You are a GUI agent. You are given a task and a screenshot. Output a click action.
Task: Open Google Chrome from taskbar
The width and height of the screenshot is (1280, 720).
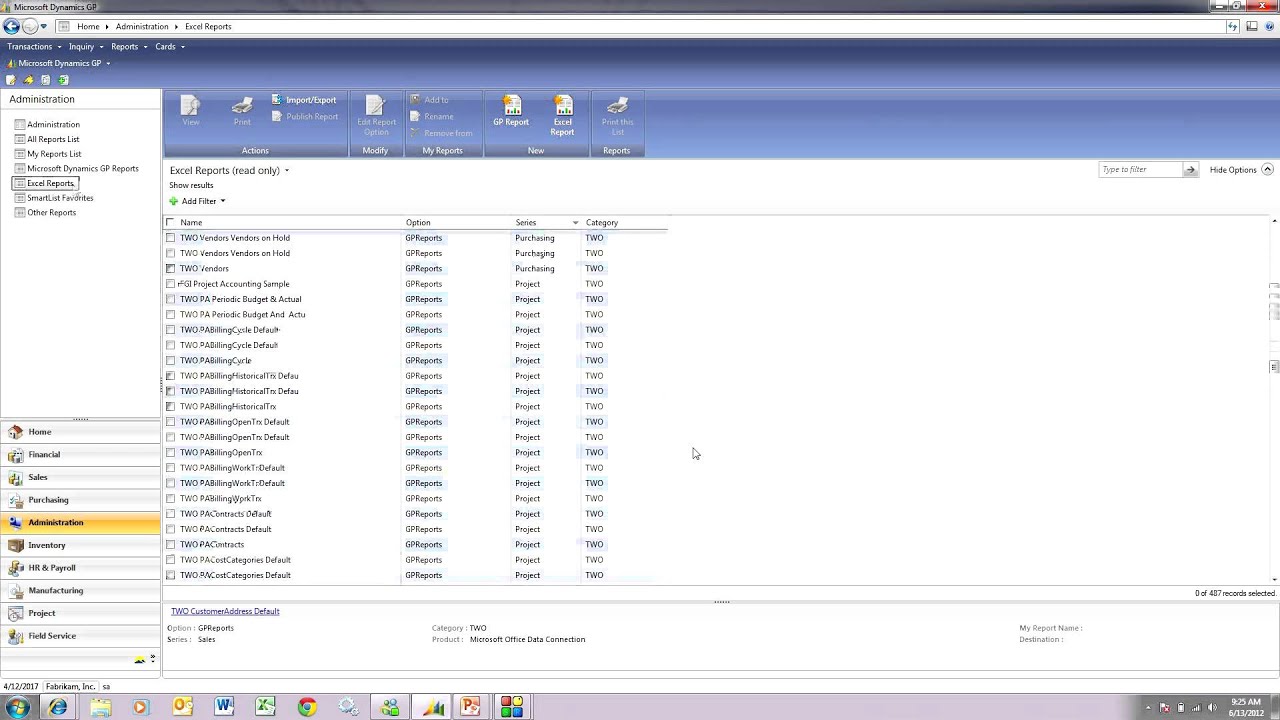point(306,707)
